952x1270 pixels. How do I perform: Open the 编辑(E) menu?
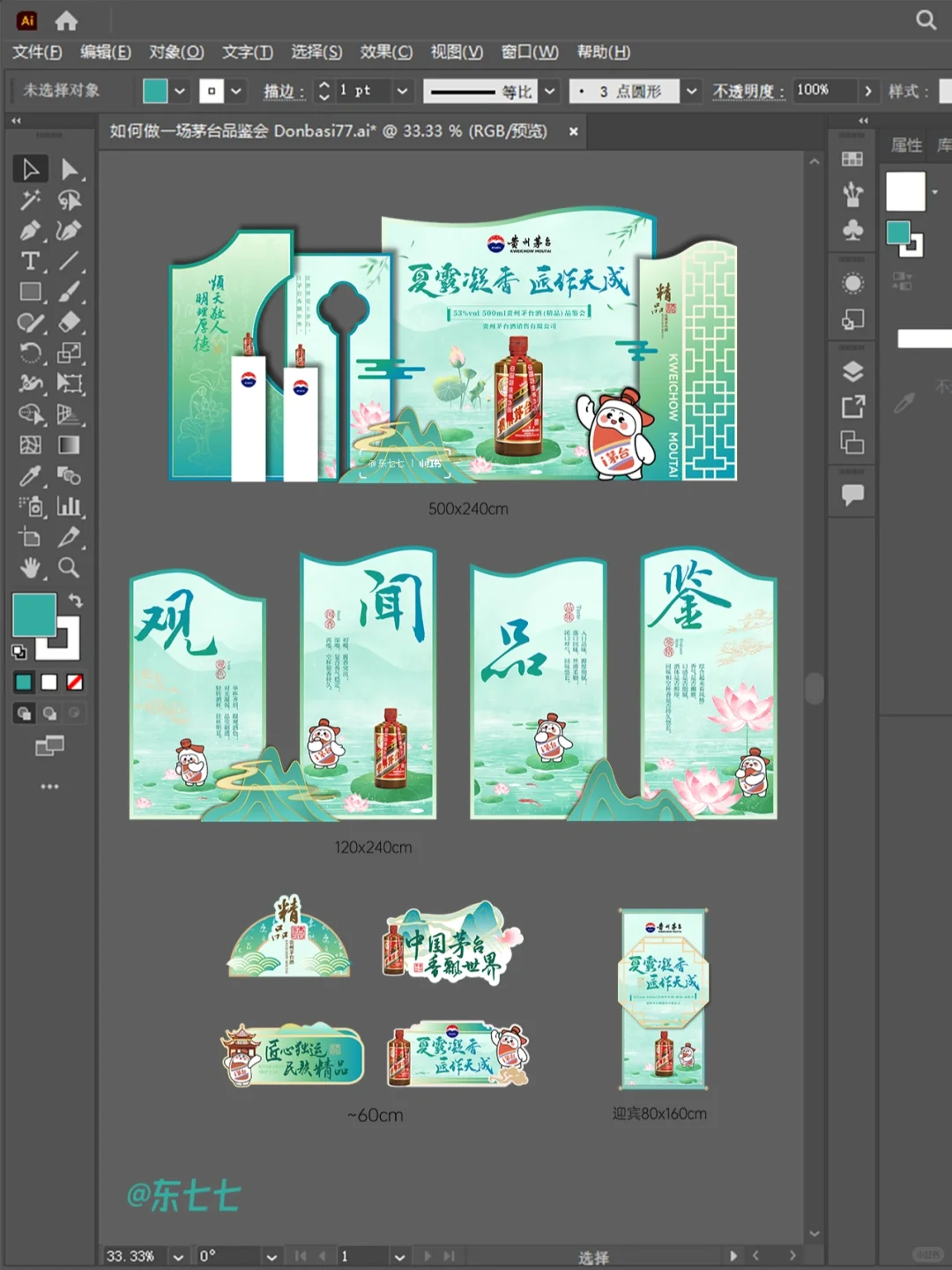click(106, 52)
